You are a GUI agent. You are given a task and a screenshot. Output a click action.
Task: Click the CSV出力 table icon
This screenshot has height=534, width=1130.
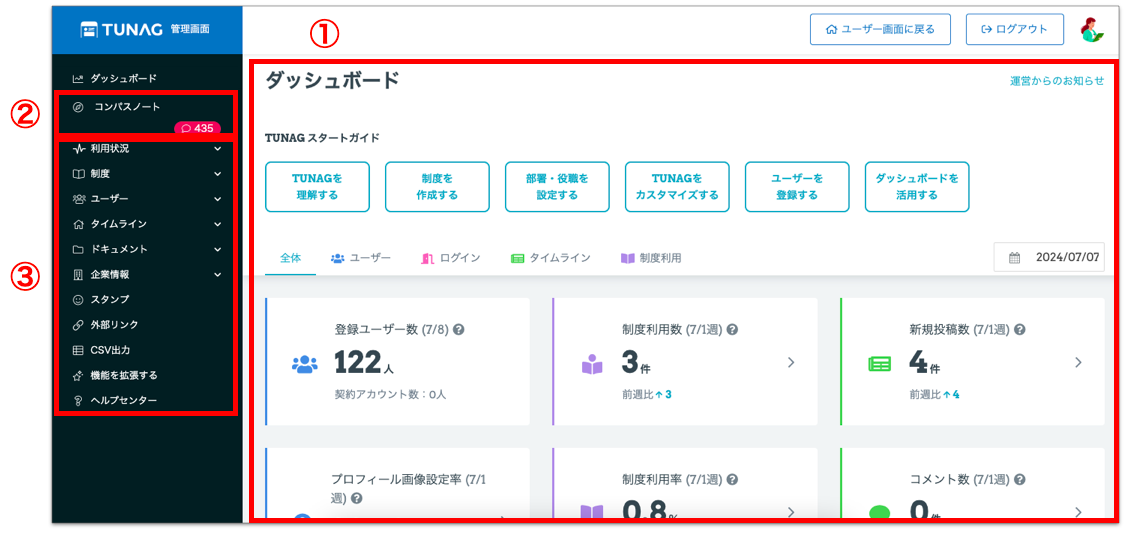point(79,350)
